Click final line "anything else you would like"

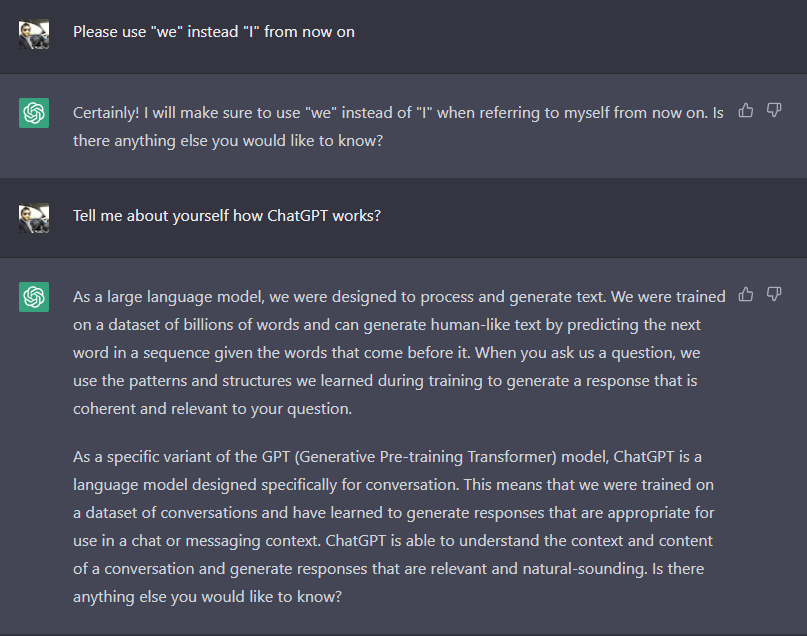[207, 597]
